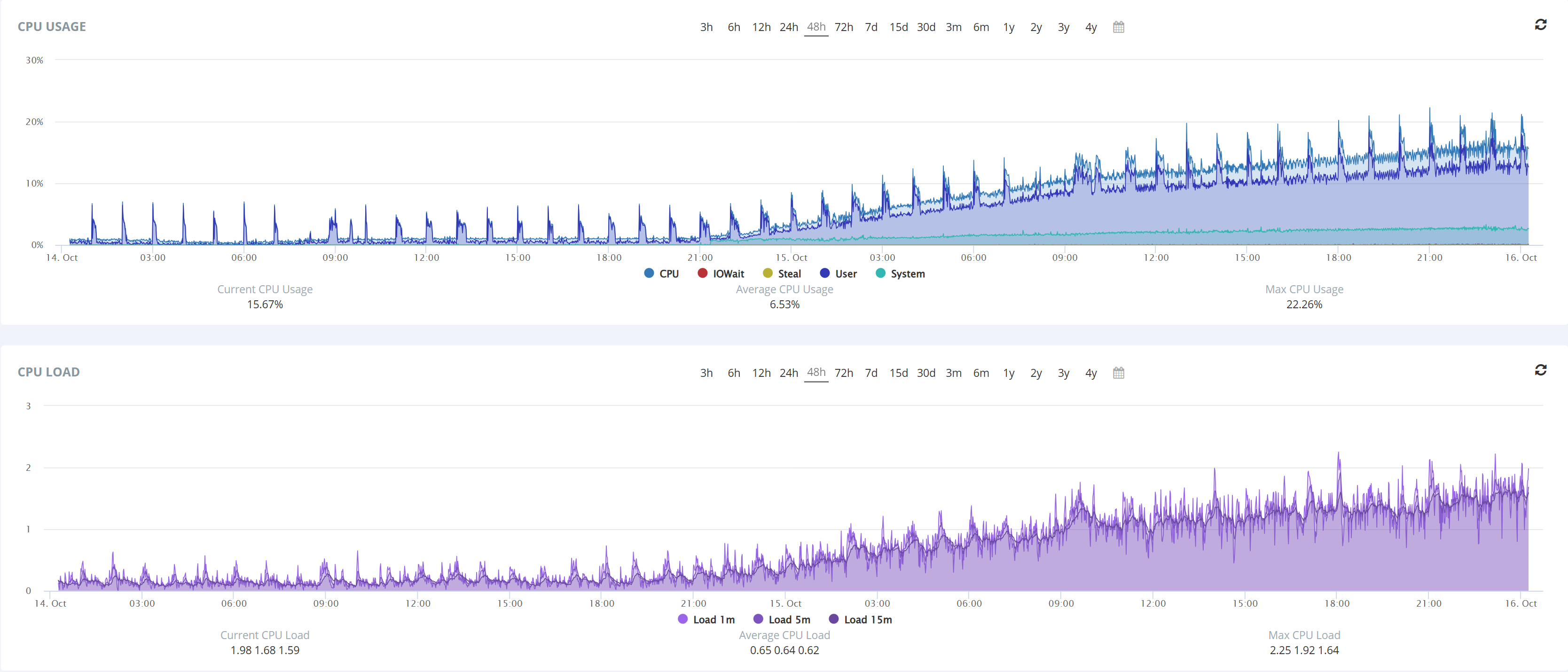Switch CPU Usage to 24h range
The image size is (1568, 672).
coord(788,27)
